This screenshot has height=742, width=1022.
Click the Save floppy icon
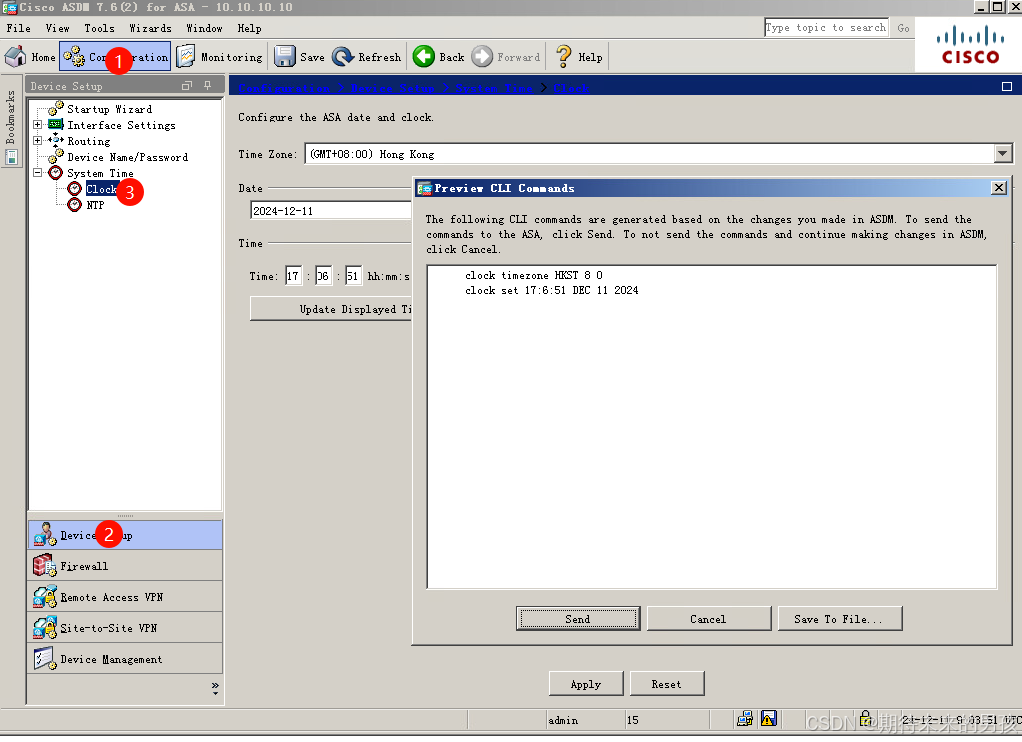[x=284, y=57]
